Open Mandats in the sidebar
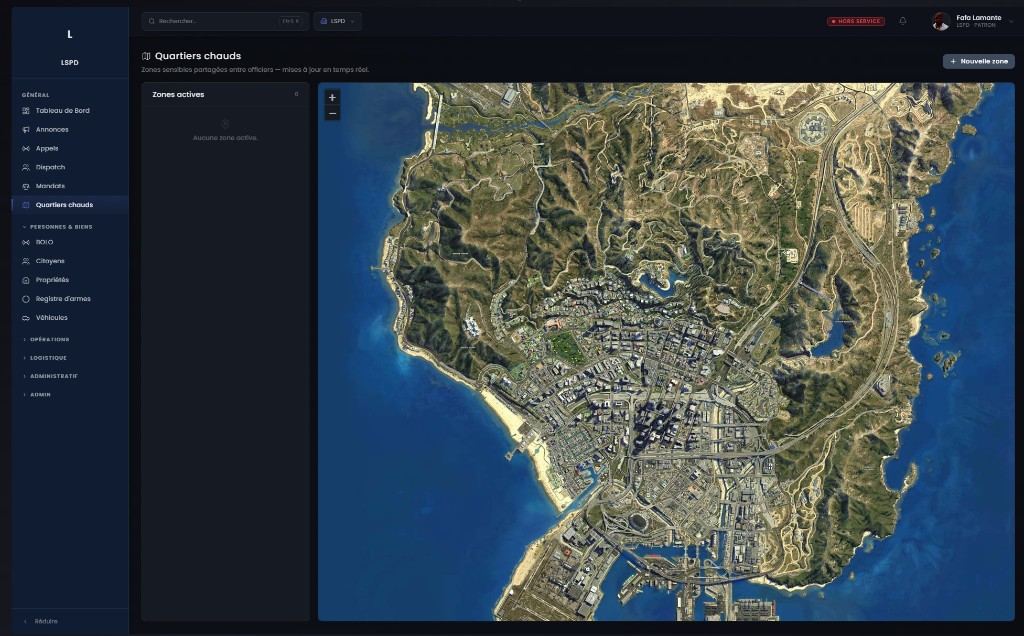 tap(70, 186)
